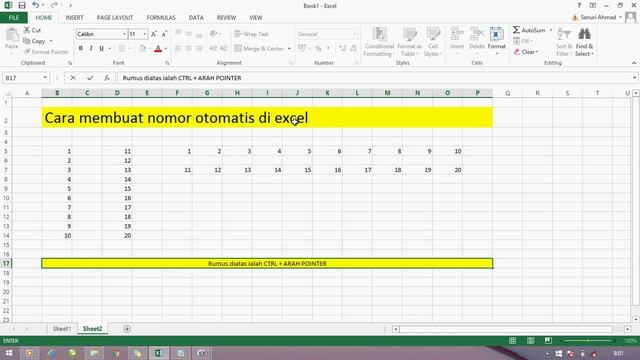Click the Save icon in quick access toolbar
640x360 pixels.
tap(22, 5)
